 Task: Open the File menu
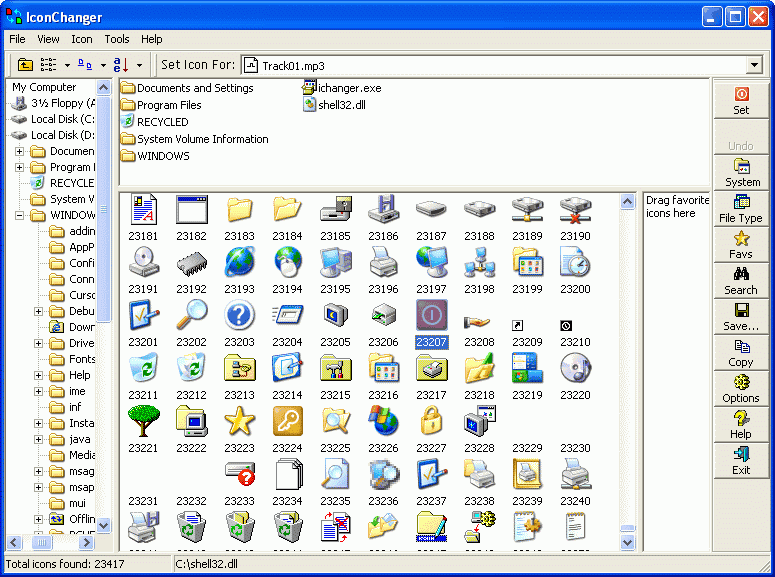click(17, 39)
